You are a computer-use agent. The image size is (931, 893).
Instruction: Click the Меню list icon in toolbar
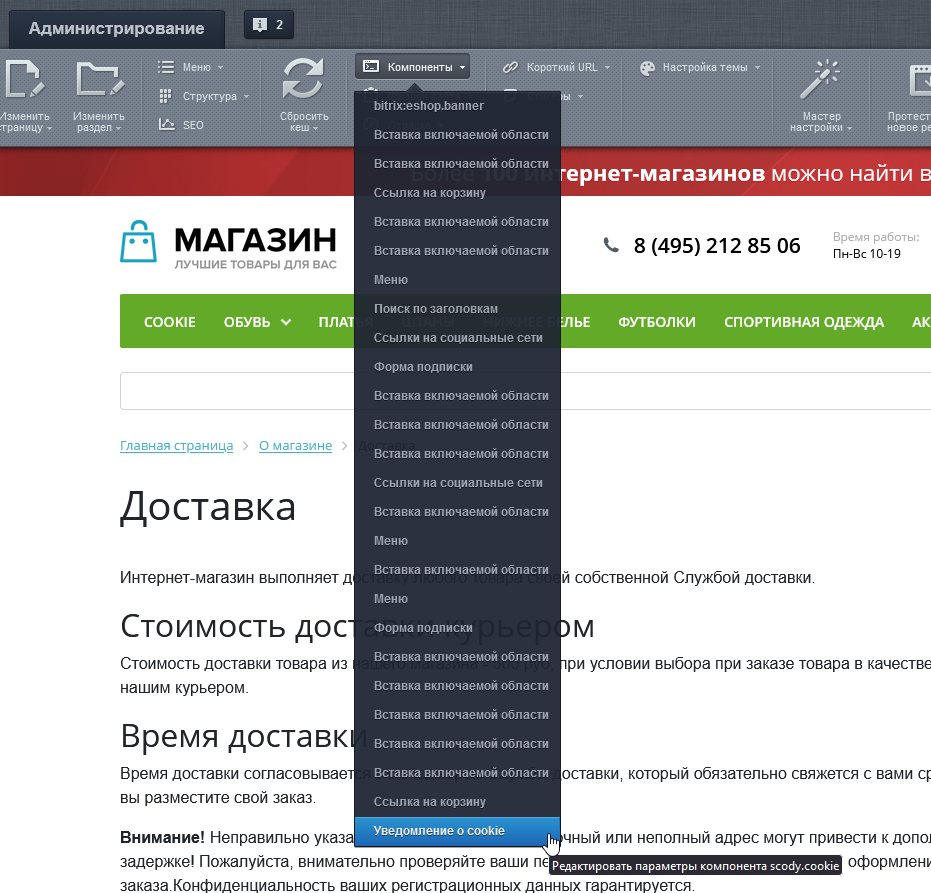click(166, 67)
